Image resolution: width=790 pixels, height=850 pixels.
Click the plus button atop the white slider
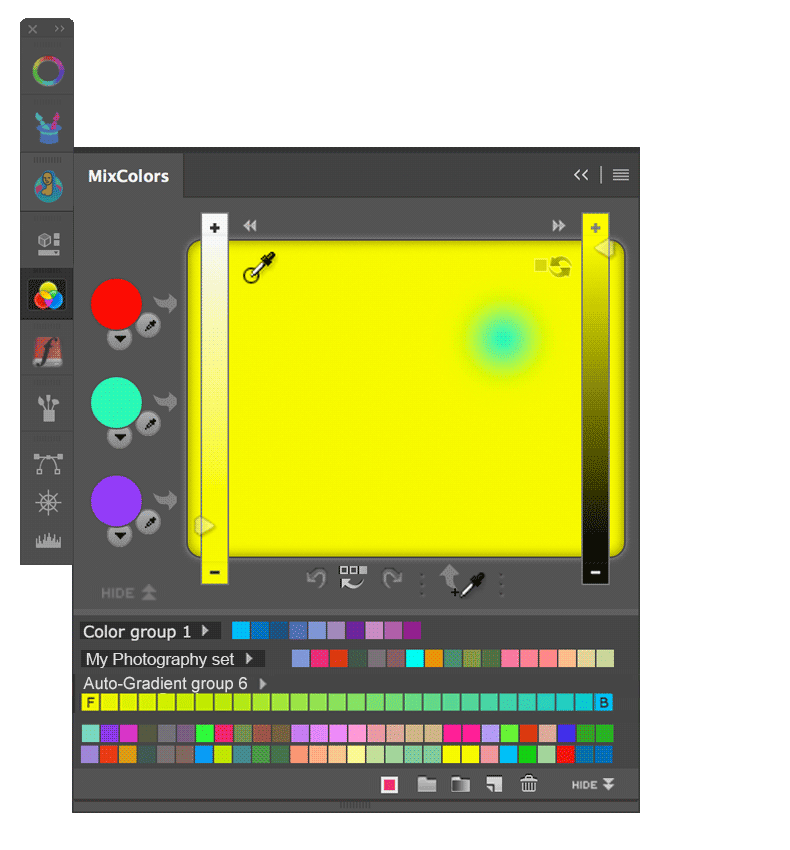214,228
